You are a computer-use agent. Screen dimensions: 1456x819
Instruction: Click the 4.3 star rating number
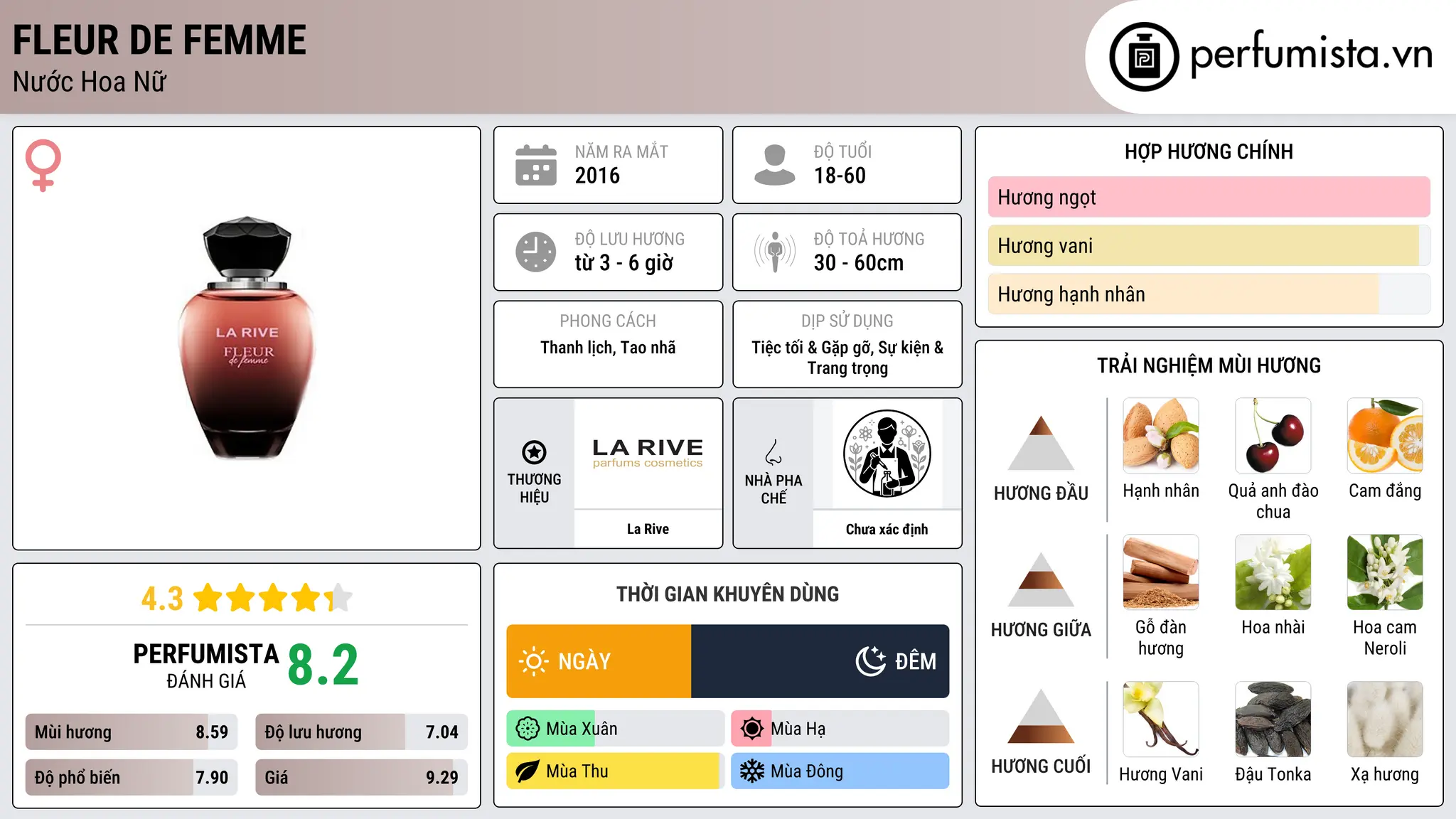[x=162, y=599]
